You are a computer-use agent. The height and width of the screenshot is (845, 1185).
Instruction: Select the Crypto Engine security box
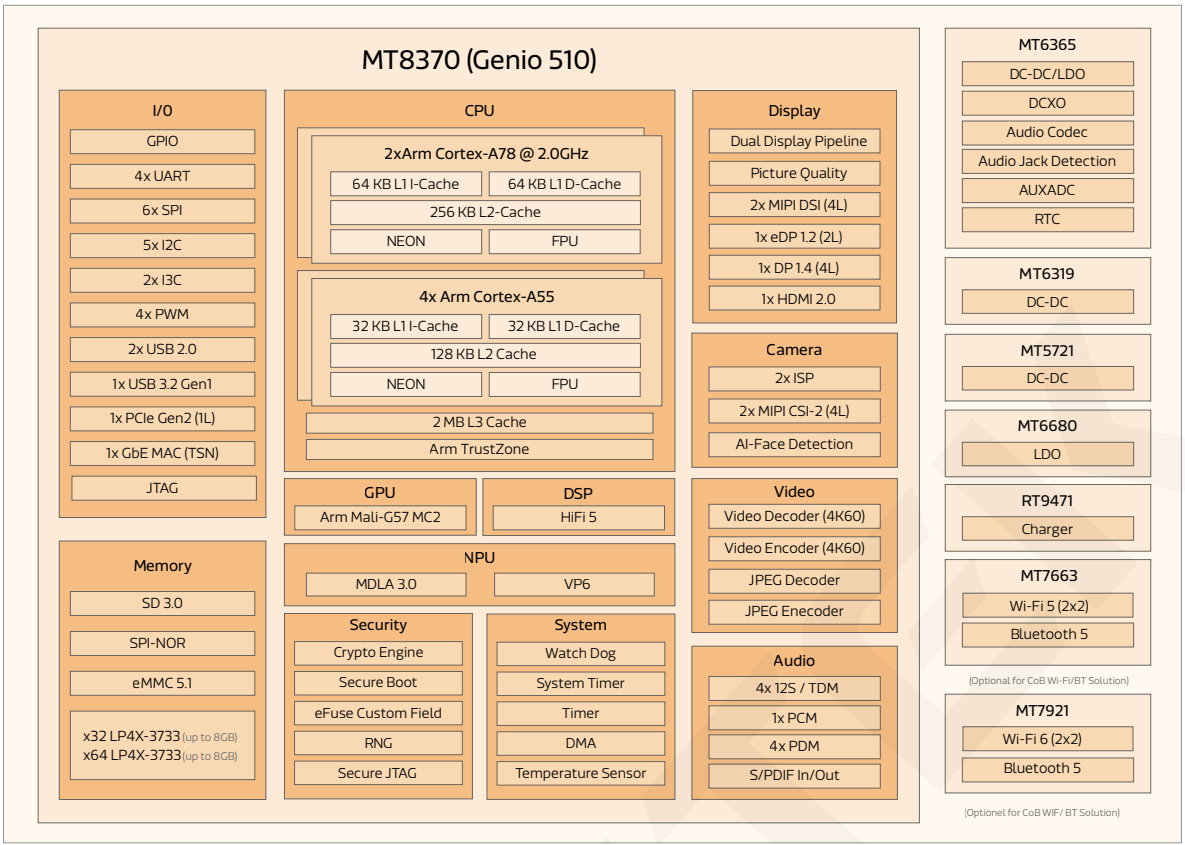tap(378, 653)
